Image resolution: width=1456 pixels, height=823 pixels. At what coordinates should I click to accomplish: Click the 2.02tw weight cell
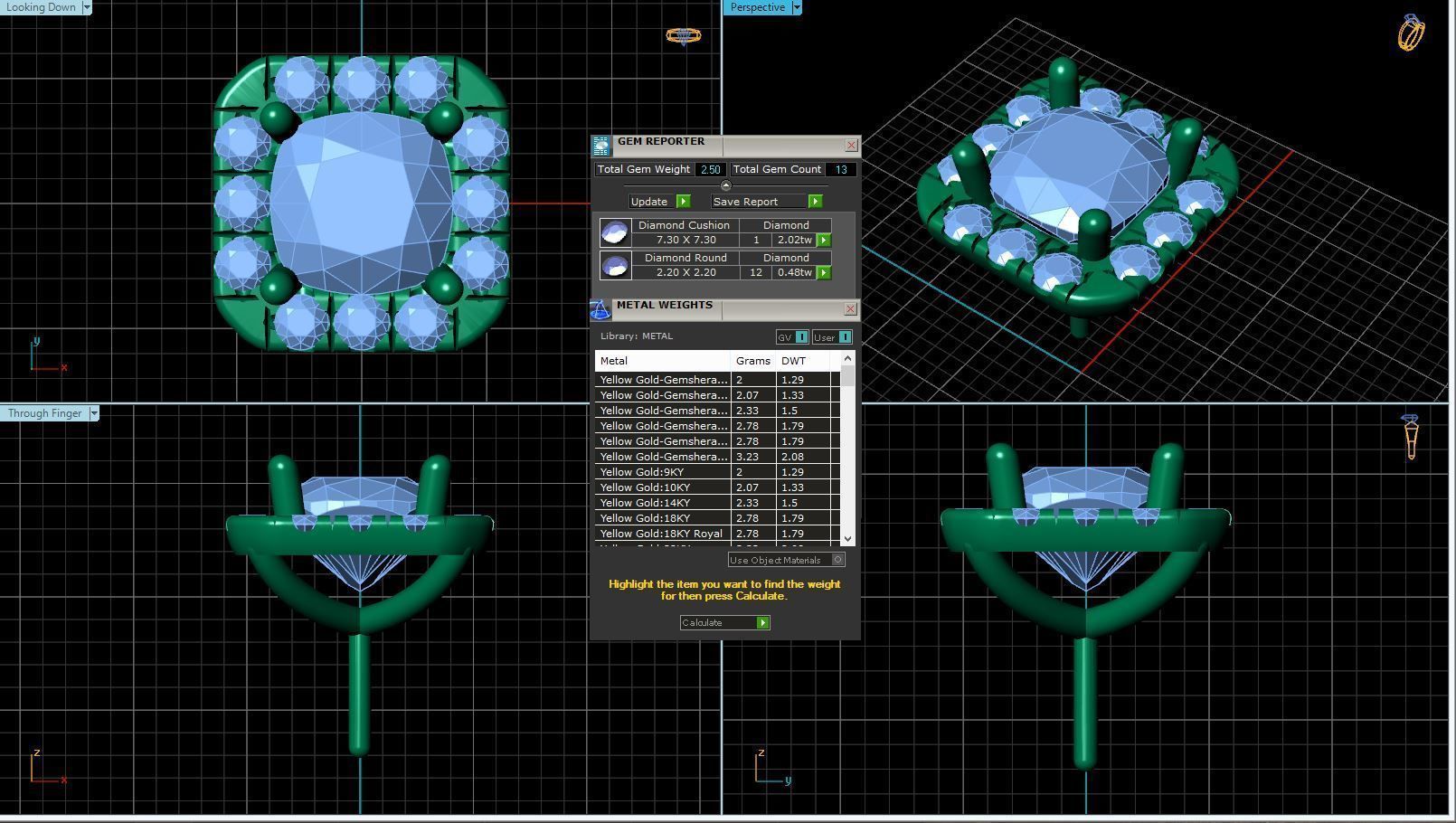(x=795, y=241)
